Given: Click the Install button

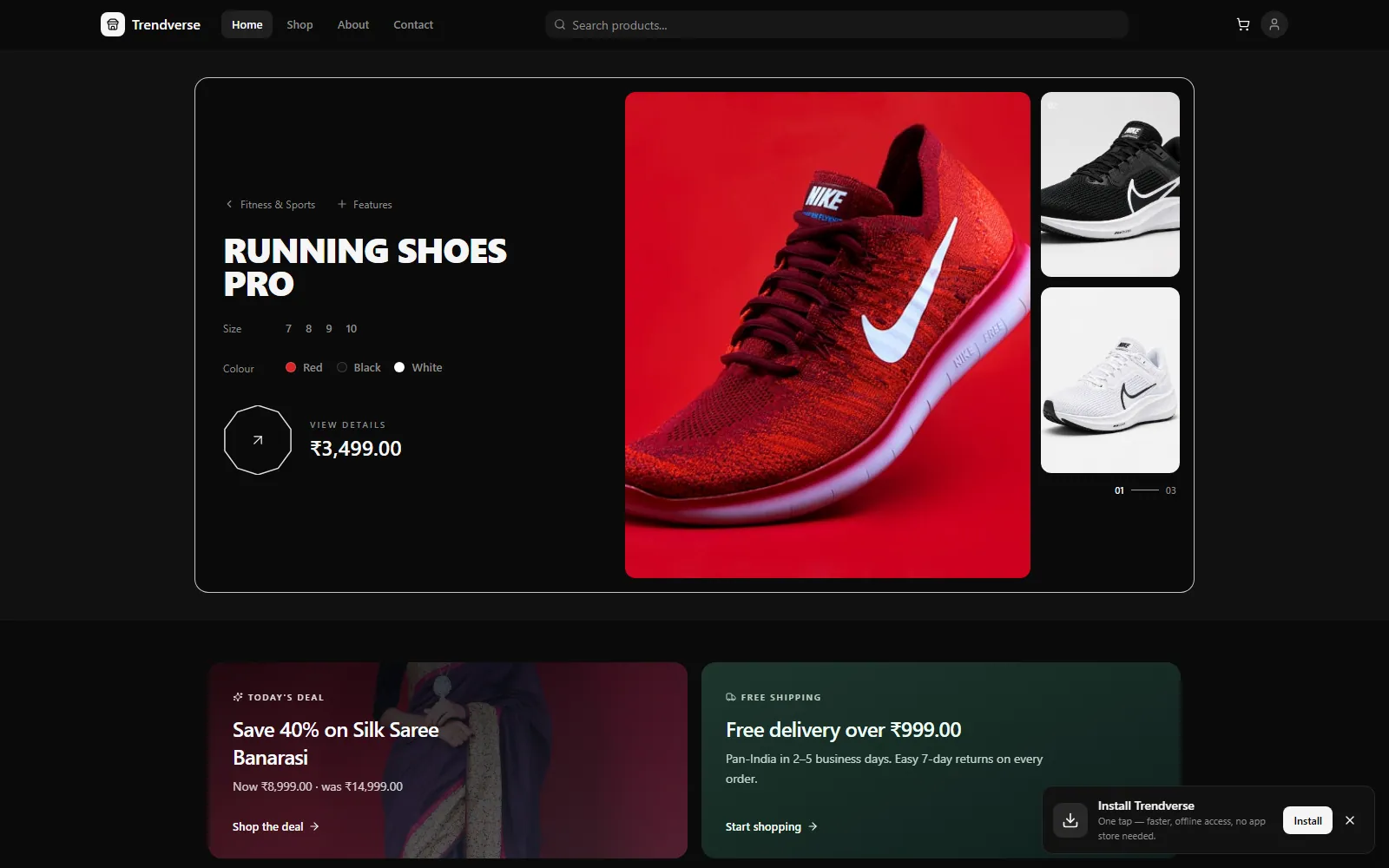Looking at the screenshot, I should tap(1307, 820).
